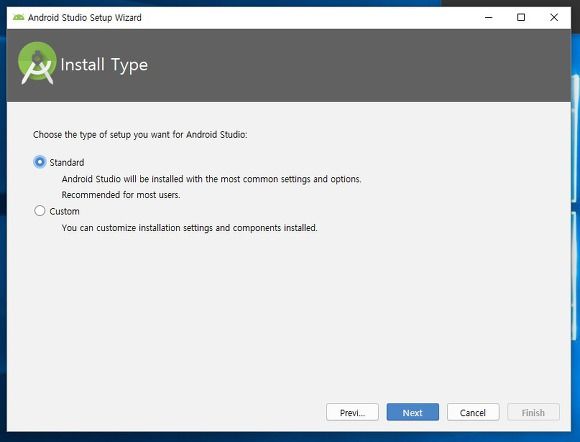Choose the Custom install type radio button
Image resolution: width=580 pixels, height=442 pixels.
(x=40, y=211)
